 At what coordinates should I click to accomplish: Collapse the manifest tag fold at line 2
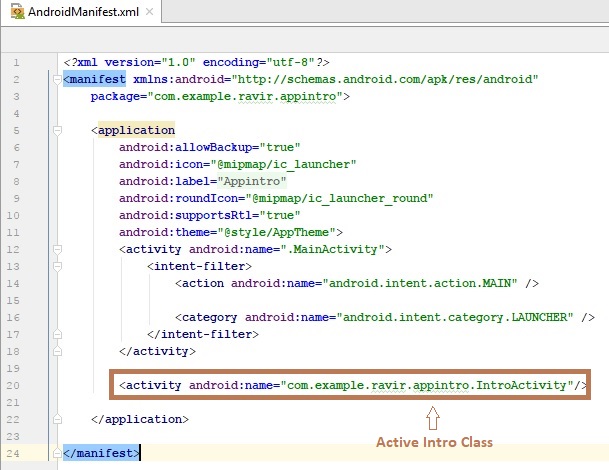(57, 80)
